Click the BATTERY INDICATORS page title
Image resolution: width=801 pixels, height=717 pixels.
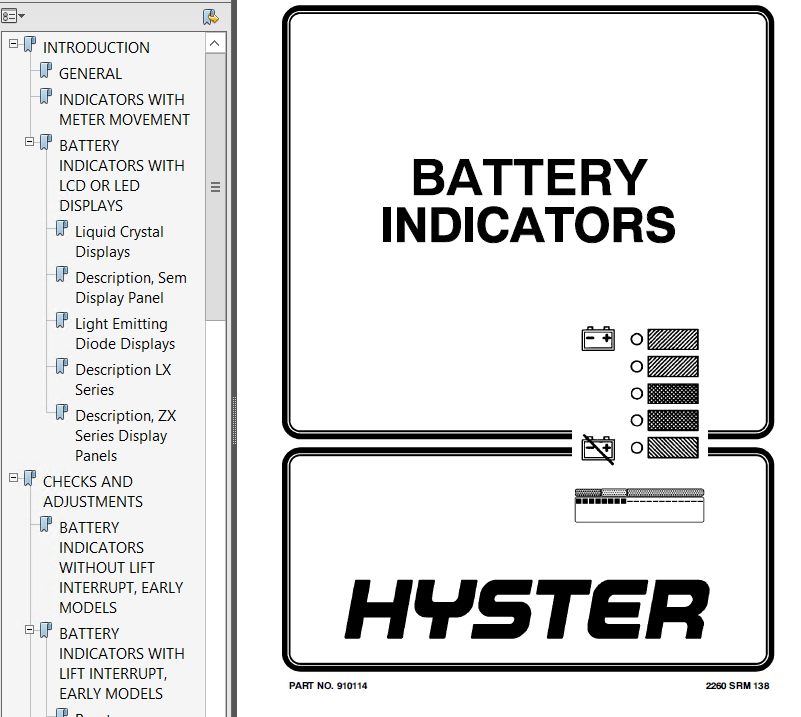pyautogui.click(x=528, y=200)
